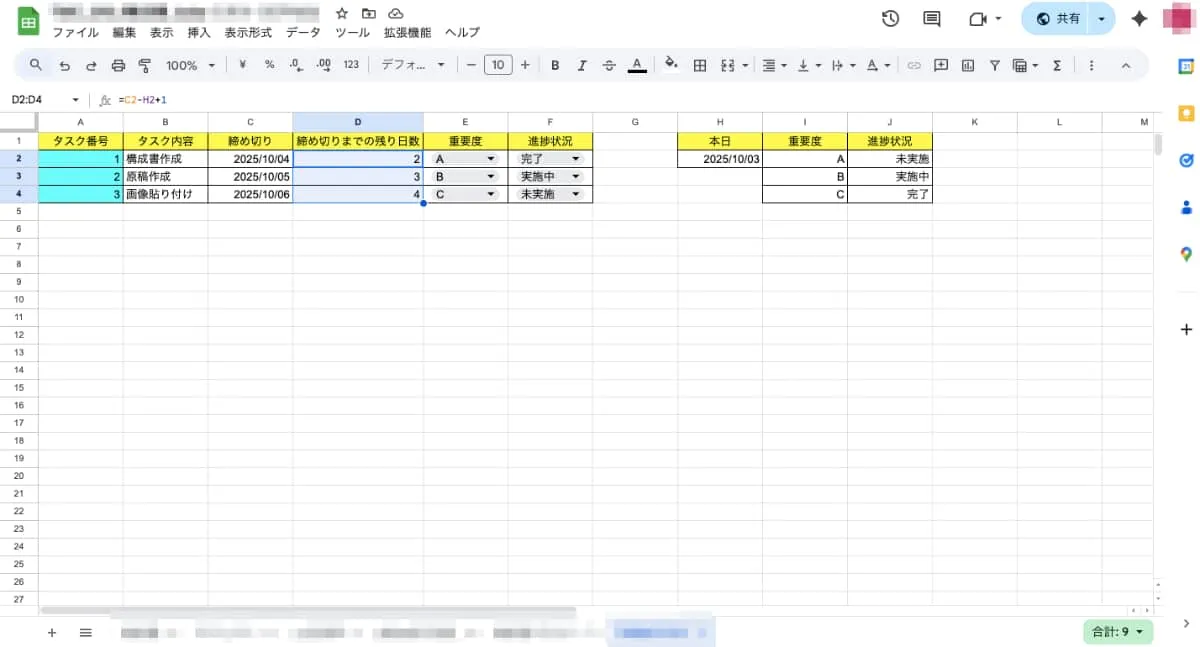Click the borders icon in the toolbar
Image resolution: width=1200 pixels, height=647 pixels.
(x=700, y=66)
